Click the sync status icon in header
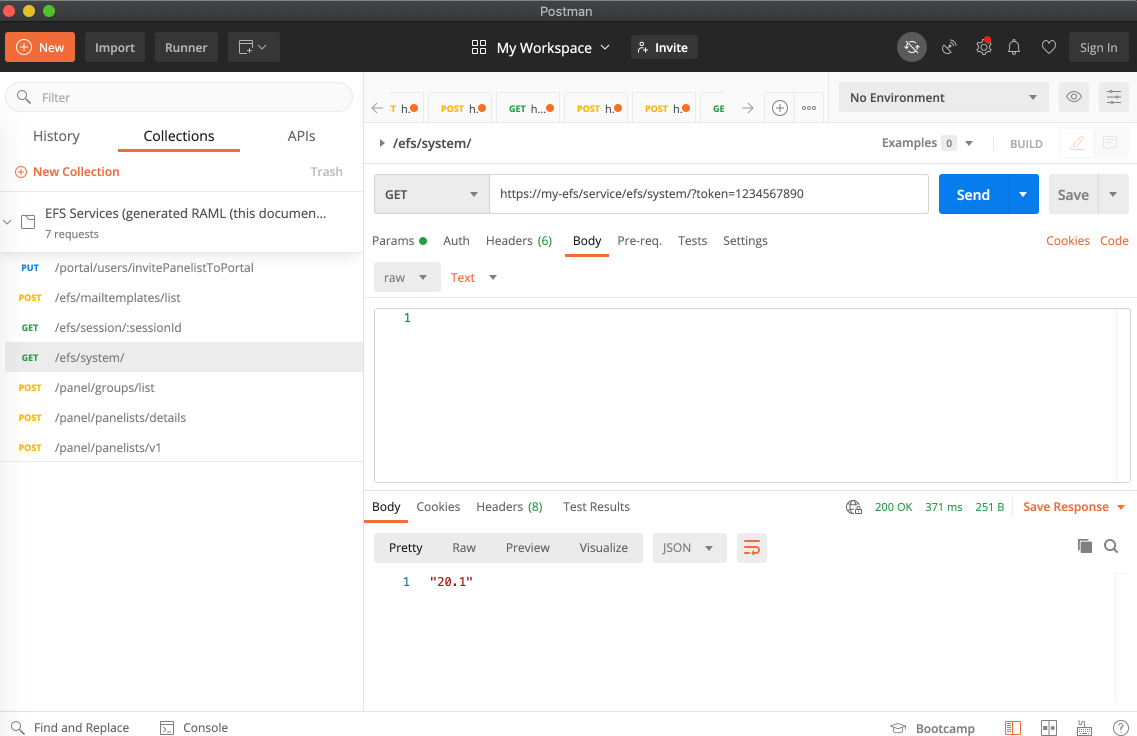This screenshot has width=1137, height=736. click(911, 47)
